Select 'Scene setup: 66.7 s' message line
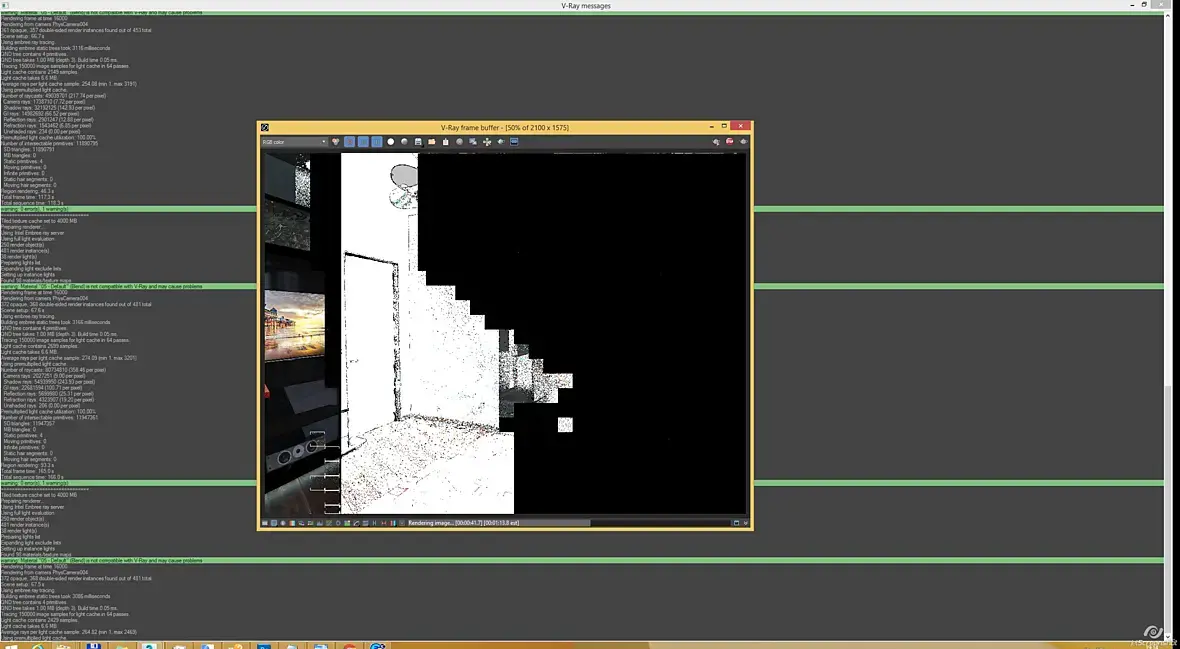The height and width of the screenshot is (649, 1180). [22, 36]
